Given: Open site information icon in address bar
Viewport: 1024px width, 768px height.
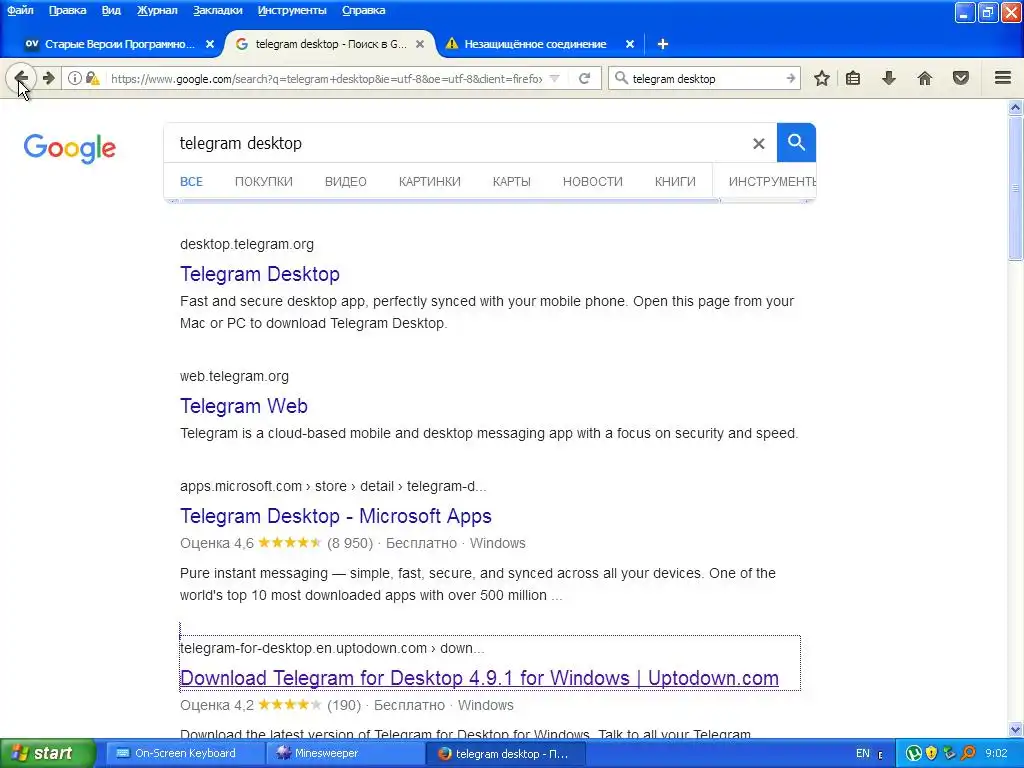Looking at the screenshot, I should coord(75,78).
